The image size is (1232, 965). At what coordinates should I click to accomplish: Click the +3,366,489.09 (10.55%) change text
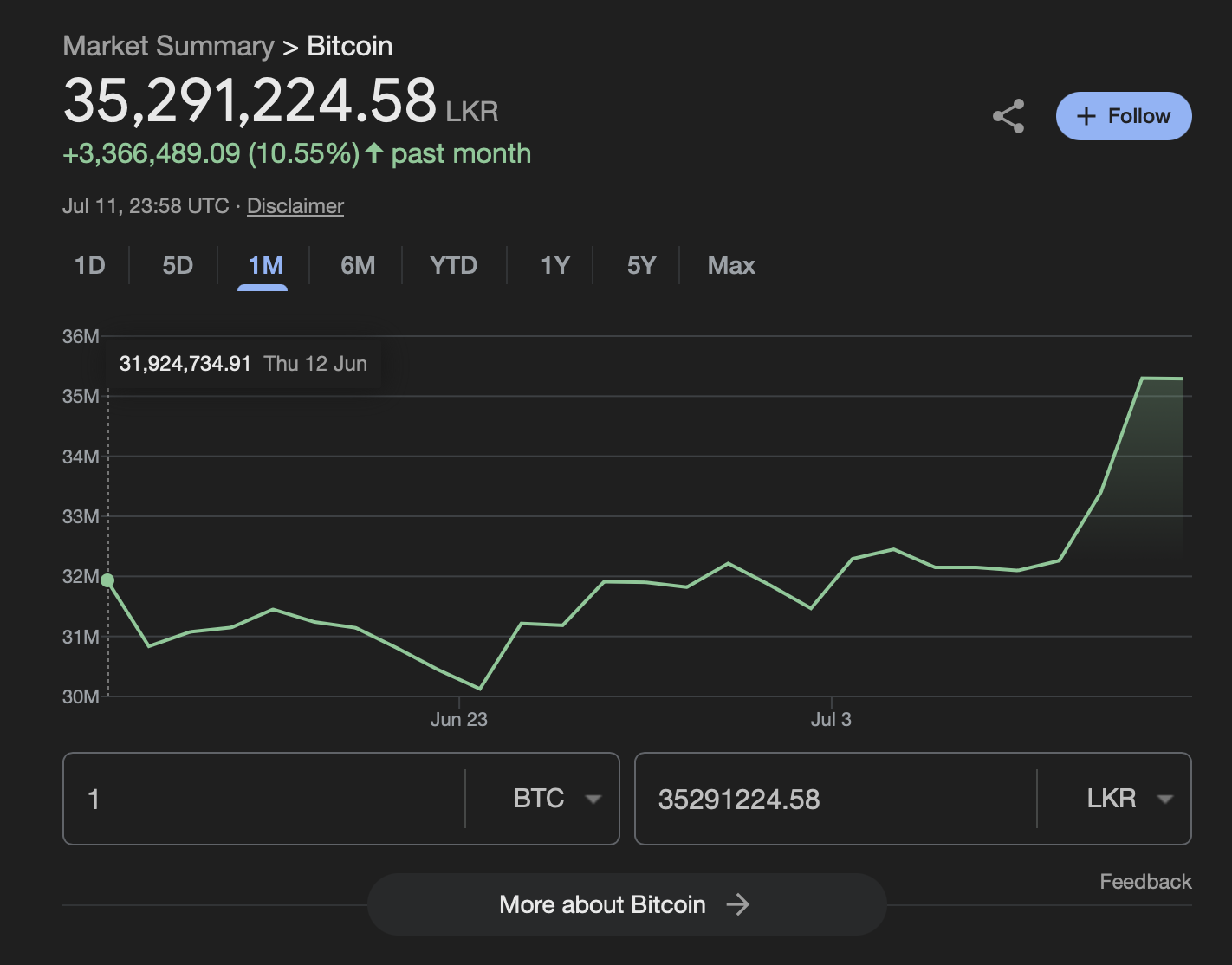(211, 153)
